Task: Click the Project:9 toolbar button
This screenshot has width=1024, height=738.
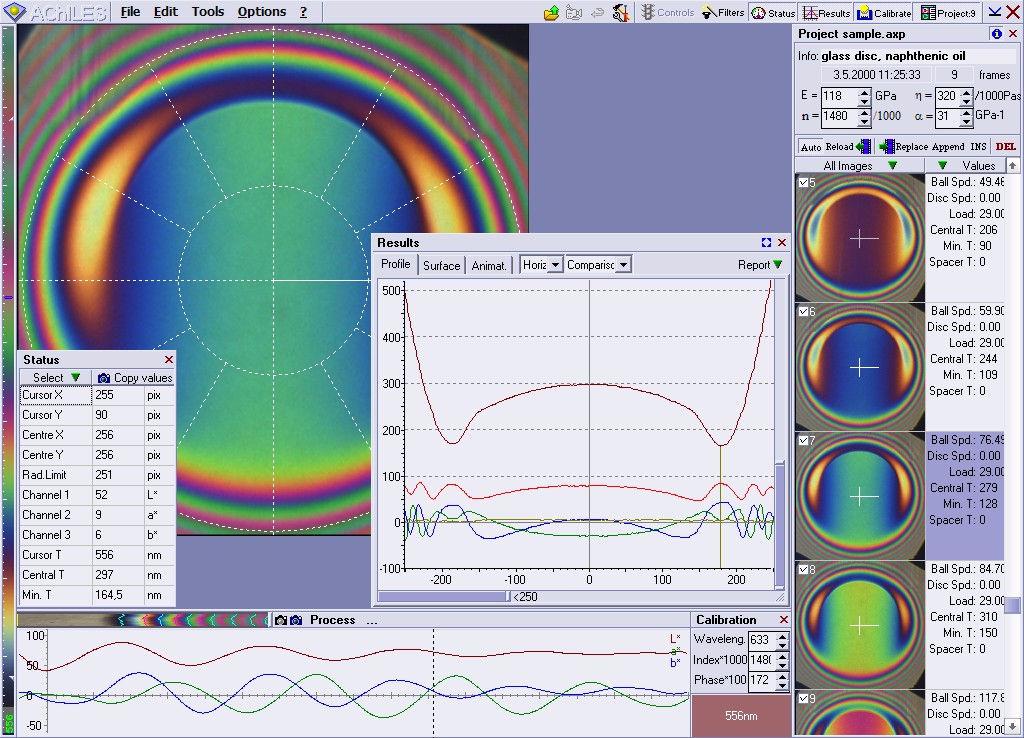Action: coord(948,12)
